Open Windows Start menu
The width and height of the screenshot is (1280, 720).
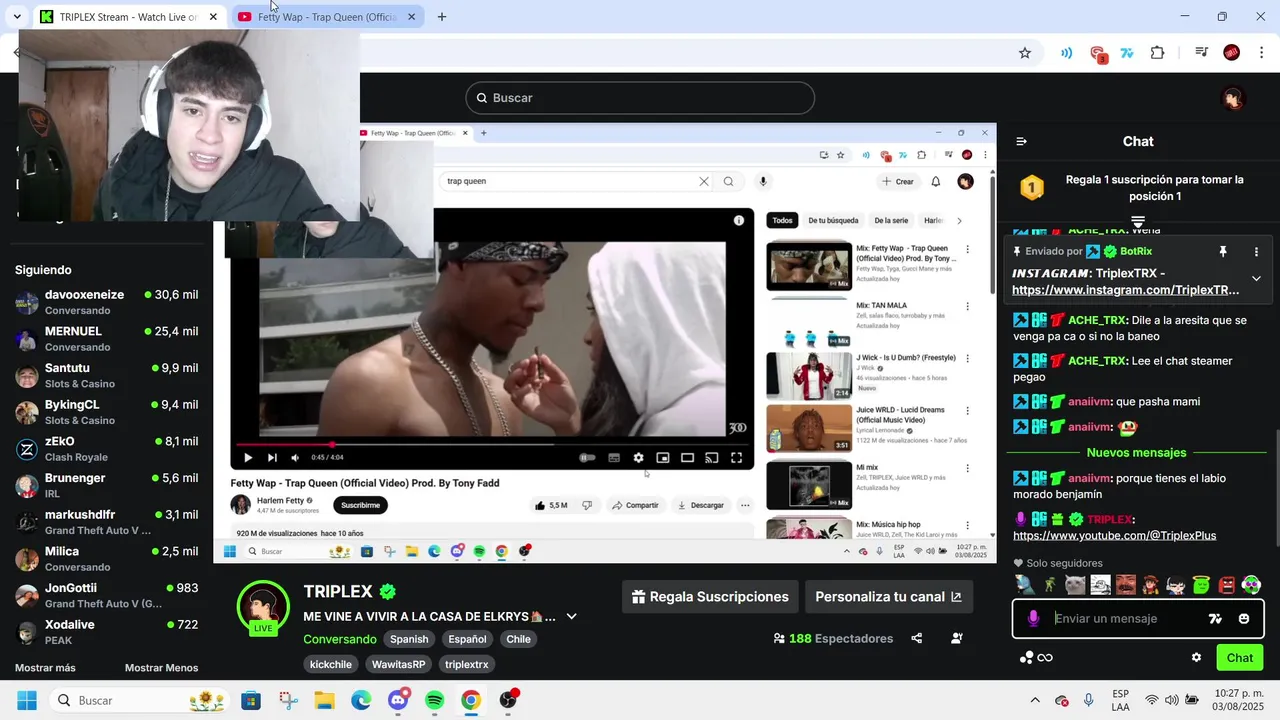pos(27,700)
